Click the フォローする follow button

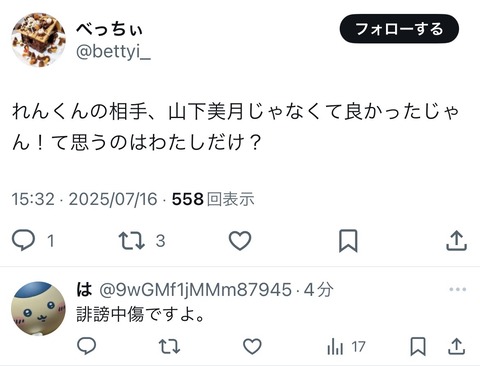(x=399, y=29)
